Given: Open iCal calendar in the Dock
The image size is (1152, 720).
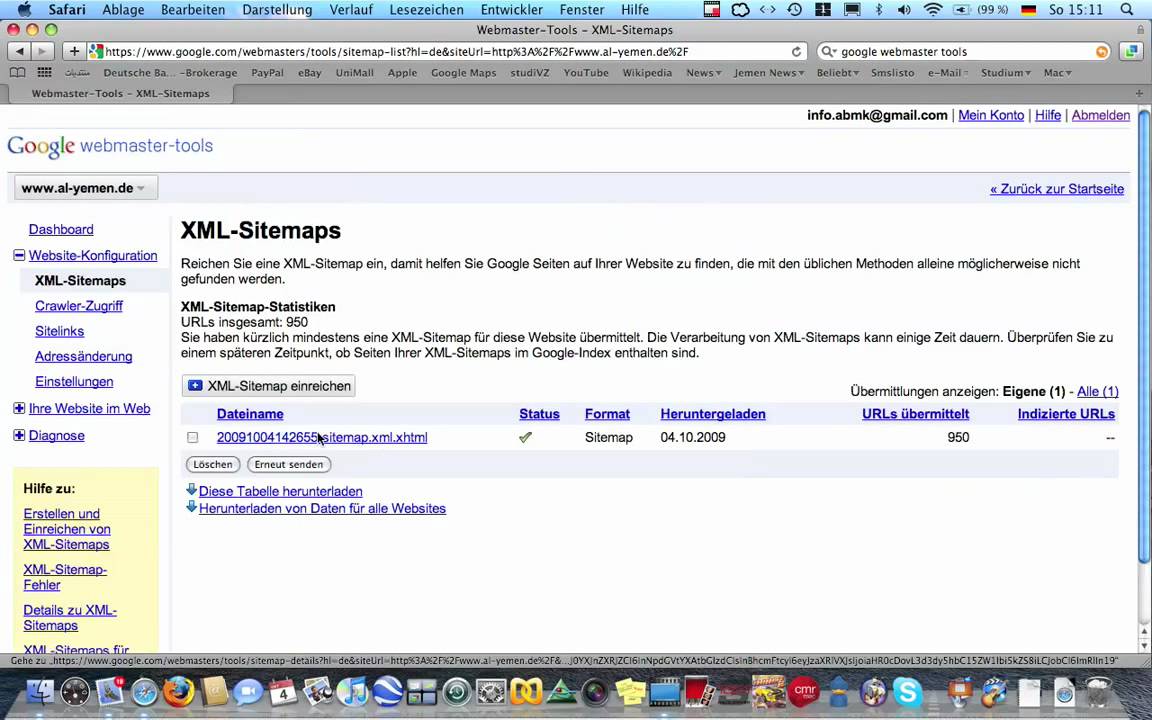Looking at the screenshot, I should [x=283, y=692].
